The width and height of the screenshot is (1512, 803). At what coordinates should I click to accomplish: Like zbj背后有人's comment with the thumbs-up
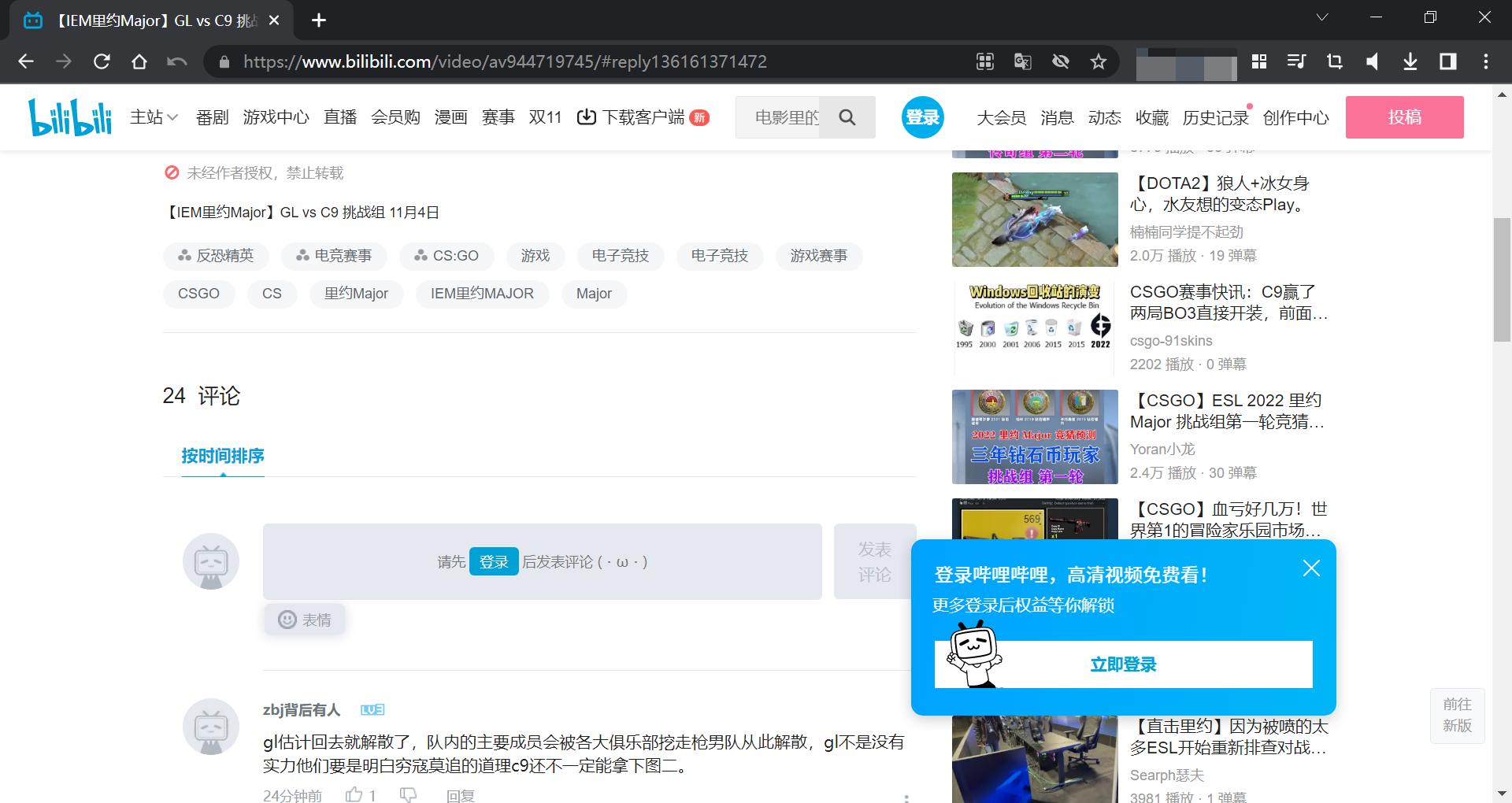point(354,794)
